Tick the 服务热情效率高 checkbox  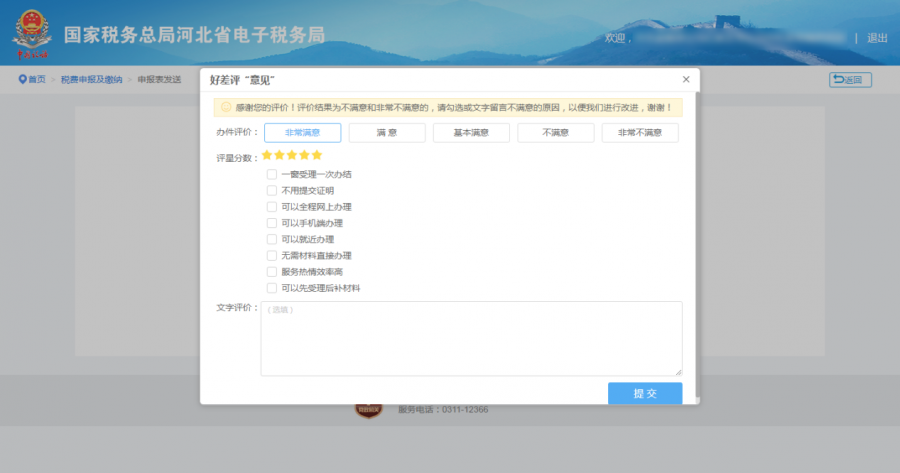tap(272, 272)
